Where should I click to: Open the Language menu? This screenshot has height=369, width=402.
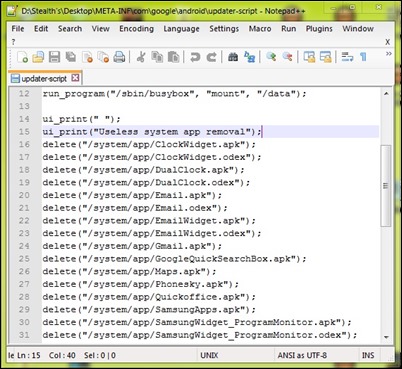[x=181, y=29]
